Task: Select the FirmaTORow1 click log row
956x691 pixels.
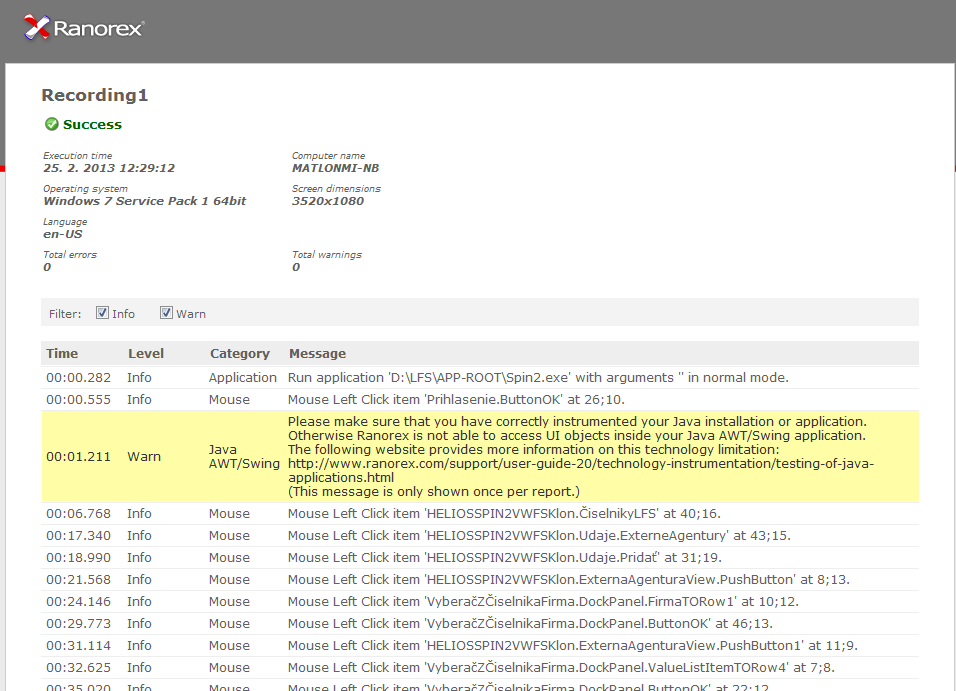Action: click(x=480, y=601)
